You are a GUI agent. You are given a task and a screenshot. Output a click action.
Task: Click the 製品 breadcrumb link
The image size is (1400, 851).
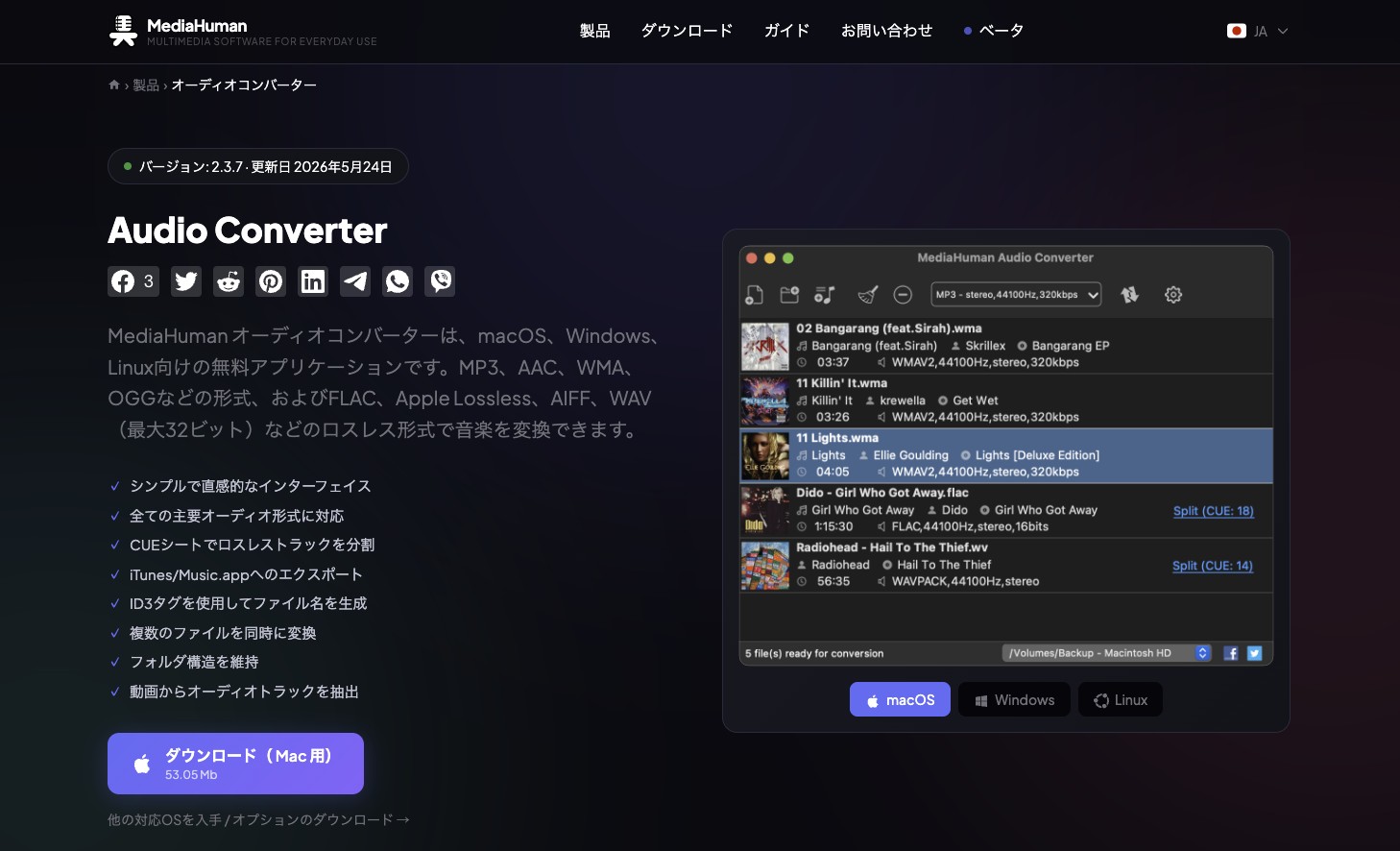[146, 85]
